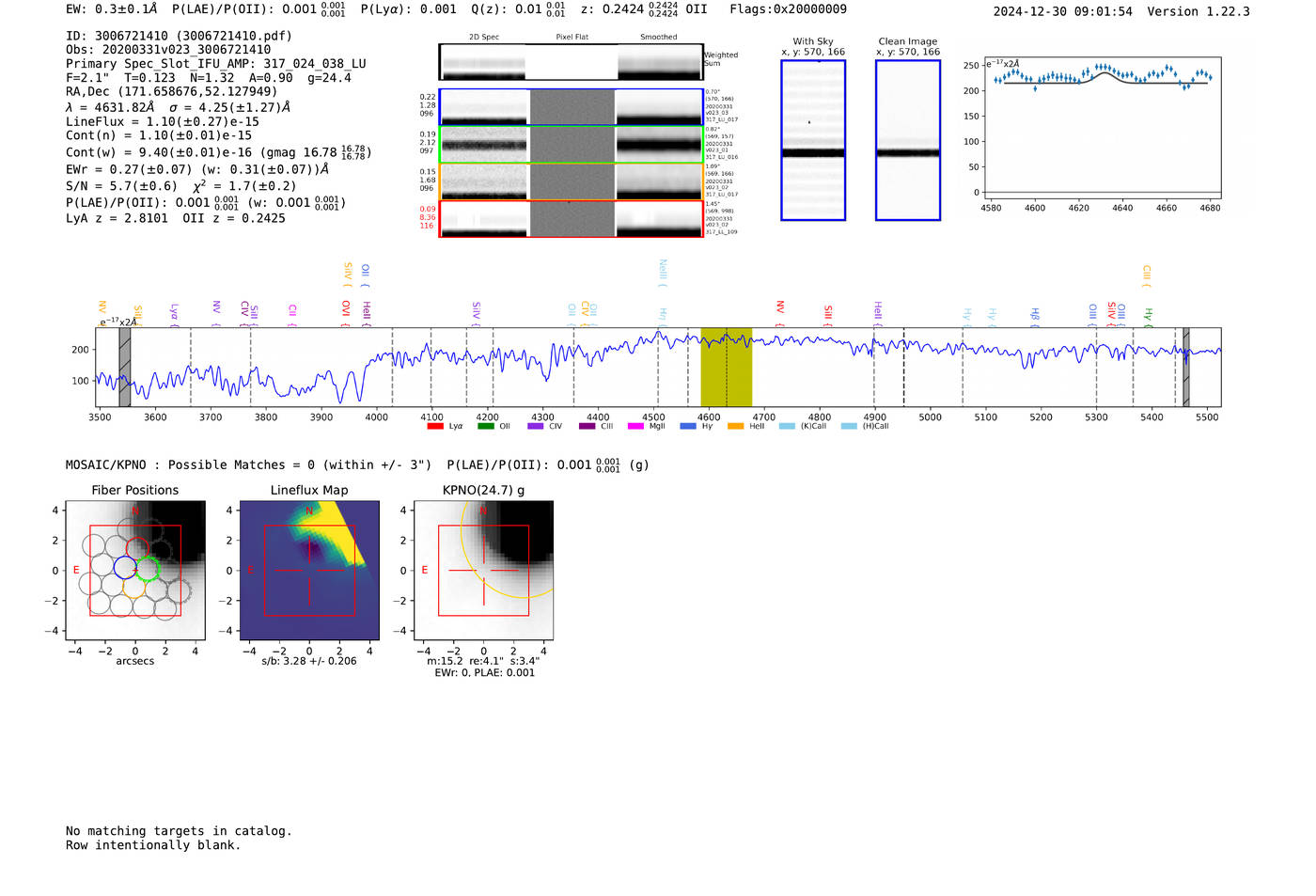Click the Clean Image cutout
The width and height of the screenshot is (1316, 896).
click(908, 140)
